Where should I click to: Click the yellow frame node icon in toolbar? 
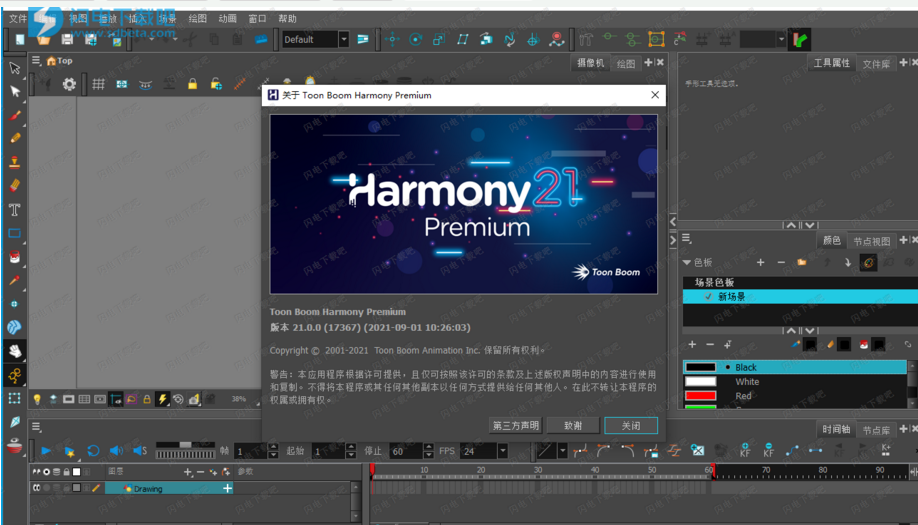pyautogui.click(x=656, y=39)
